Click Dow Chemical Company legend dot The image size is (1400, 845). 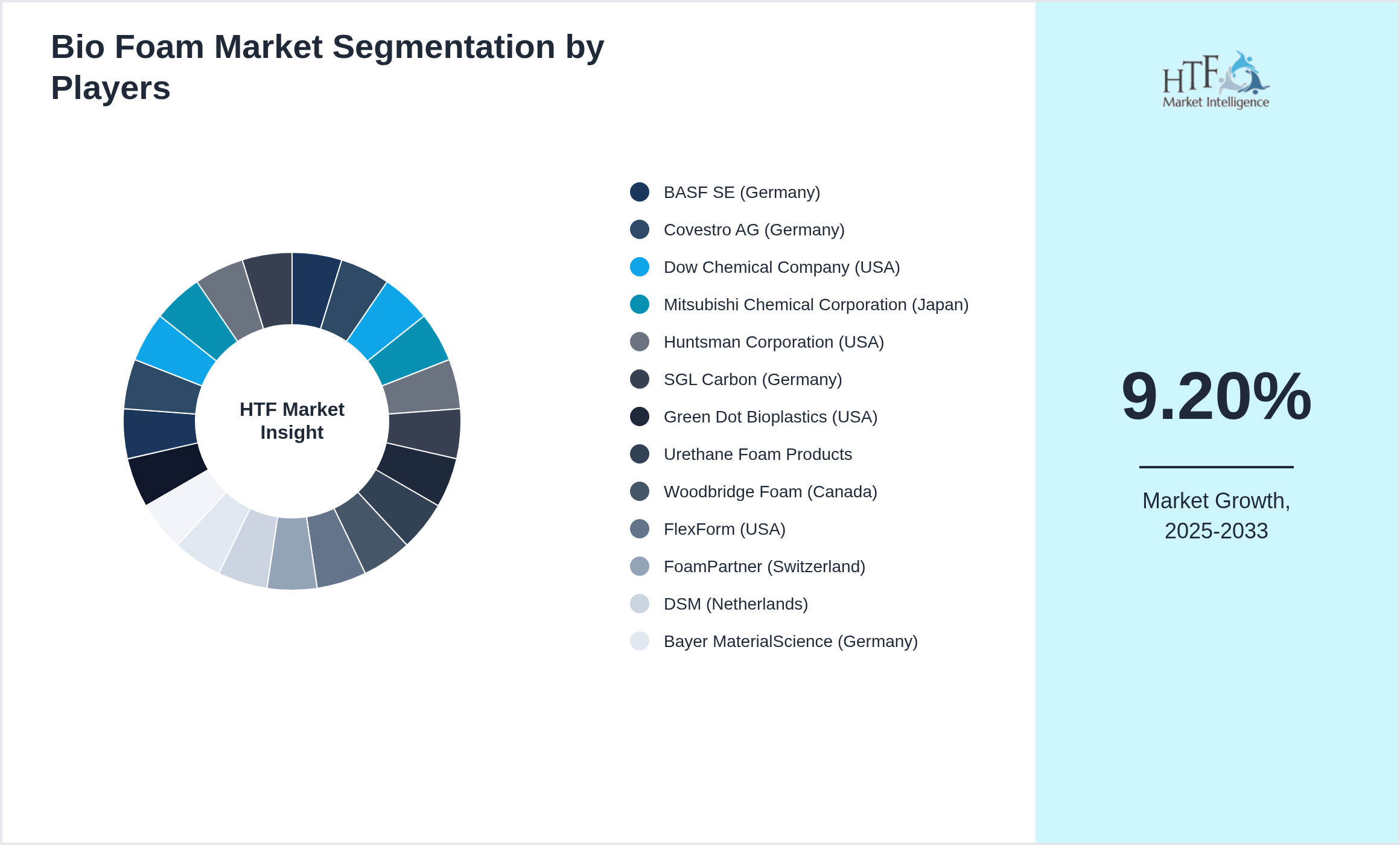[639, 267]
